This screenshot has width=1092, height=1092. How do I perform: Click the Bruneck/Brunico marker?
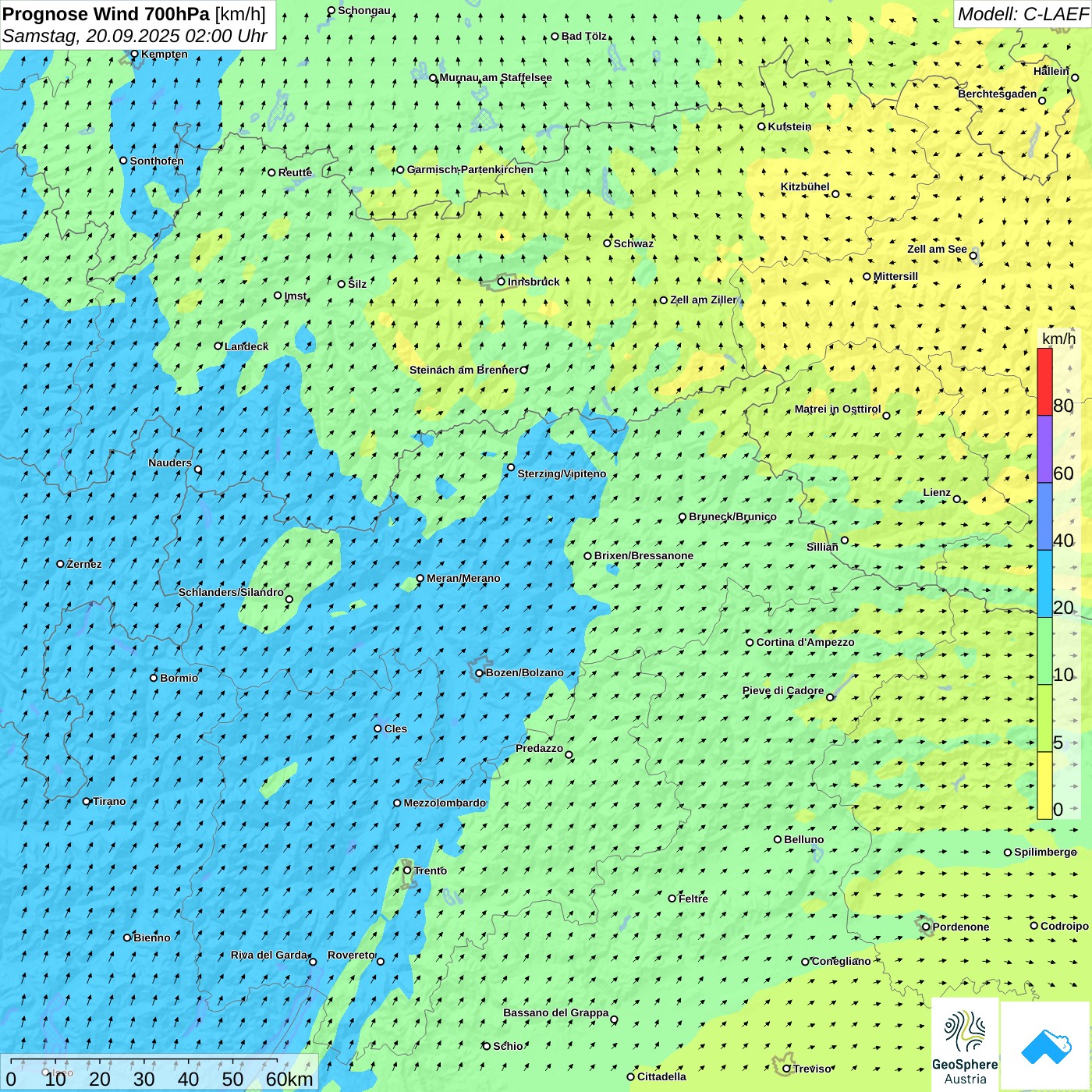click(x=682, y=517)
